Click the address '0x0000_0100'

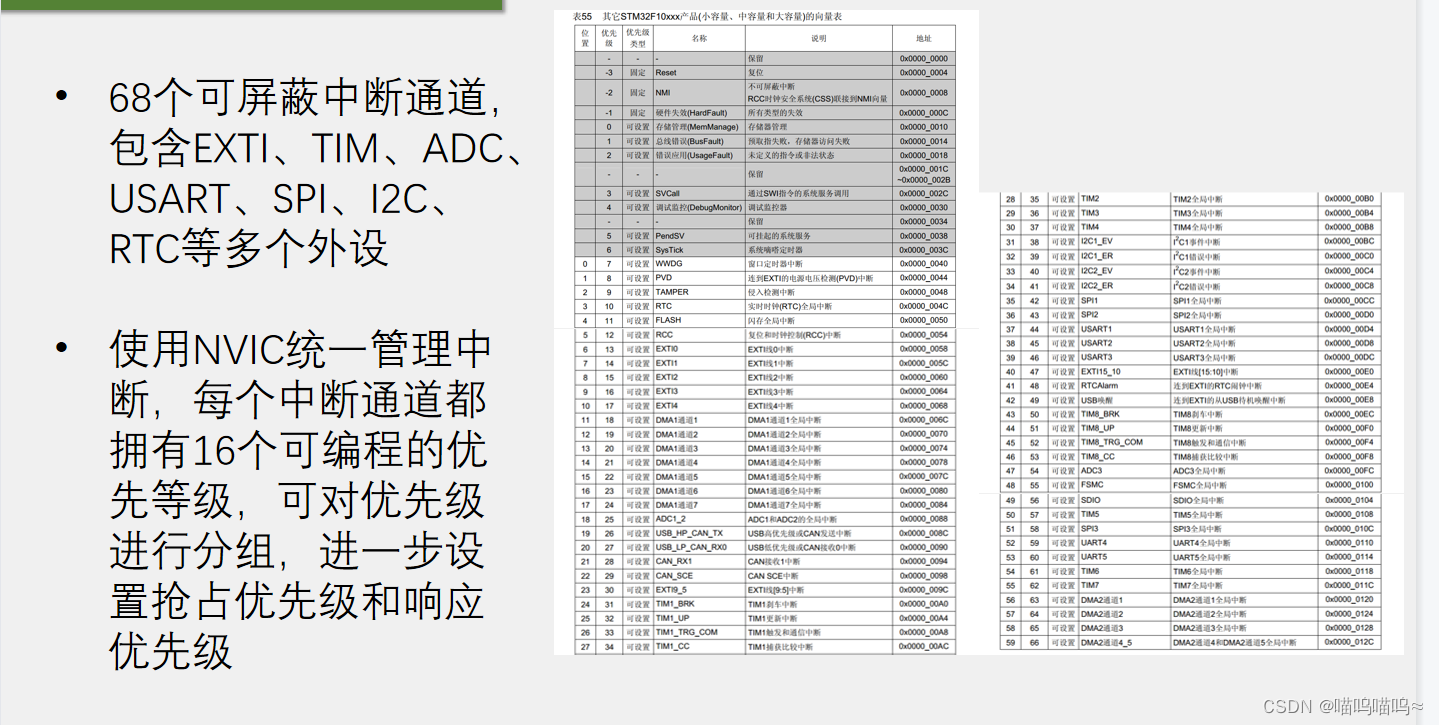1349,485
